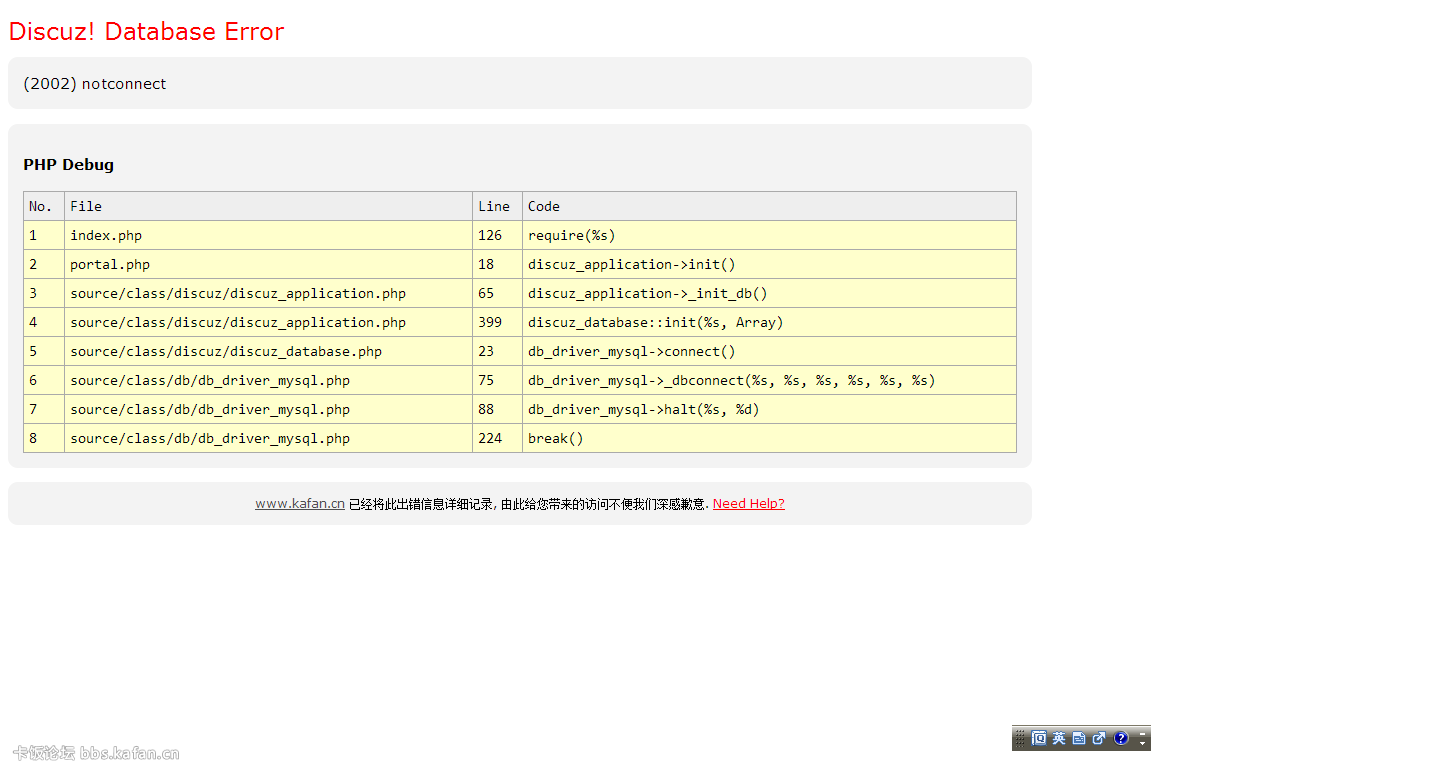This screenshot has width=1440, height=774.
Task: Click the arrow-in-box language bar tool icon
Action: coord(1099,738)
